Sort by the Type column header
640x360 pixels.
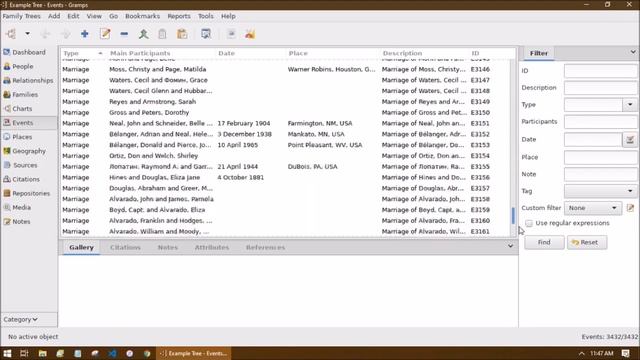[83, 53]
